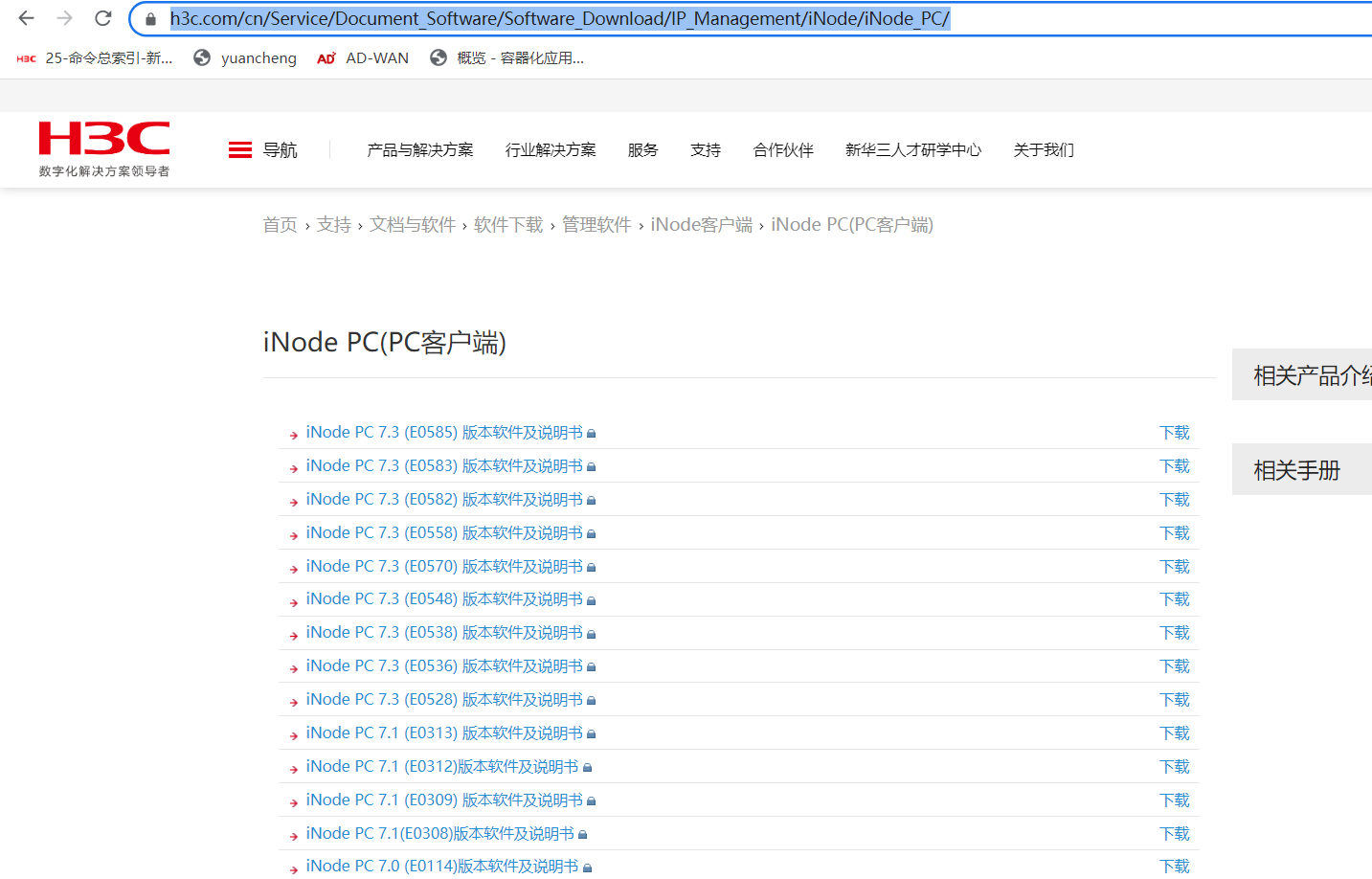The width and height of the screenshot is (1372, 879).
Task: Open the 相关产品介绍 side panel
Action: (x=1302, y=375)
